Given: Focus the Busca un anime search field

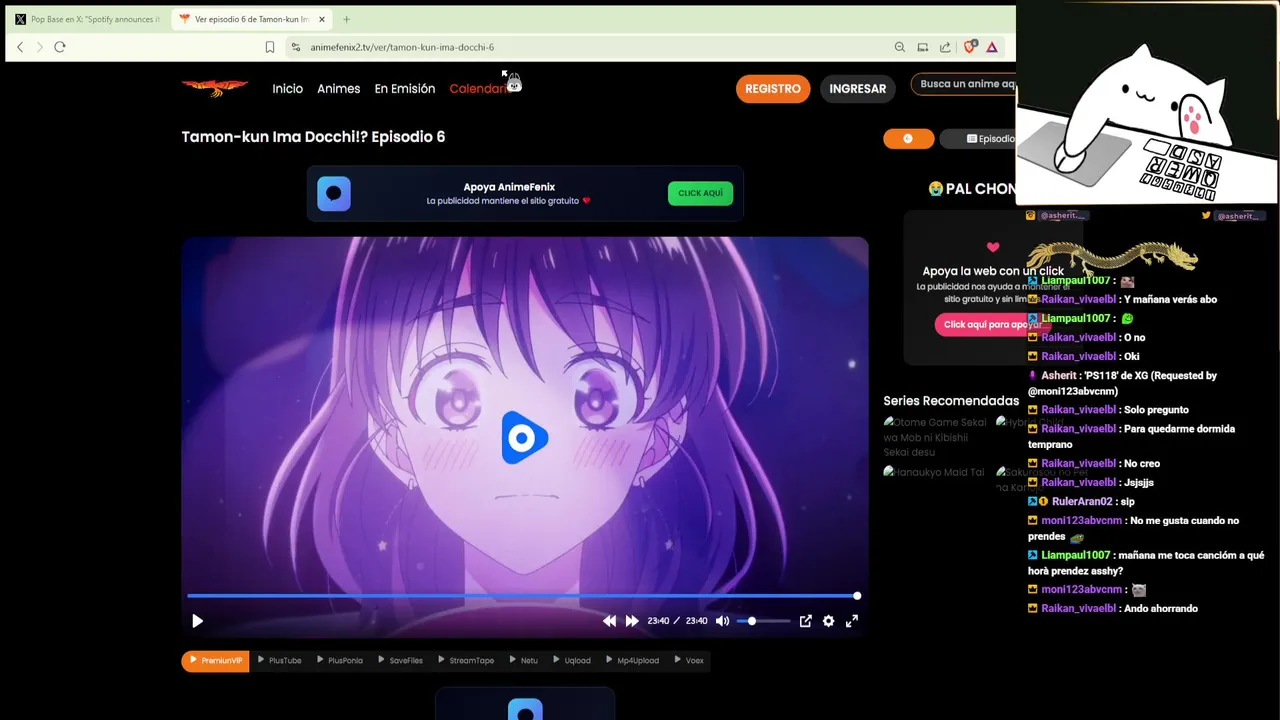Looking at the screenshot, I should point(964,84).
